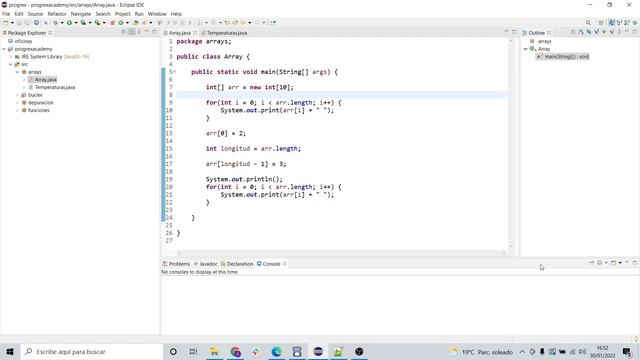The height and width of the screenshot is (360, 640).
Task: Collapse All in Package Explorer toolbar
Action: pos(124,32)
